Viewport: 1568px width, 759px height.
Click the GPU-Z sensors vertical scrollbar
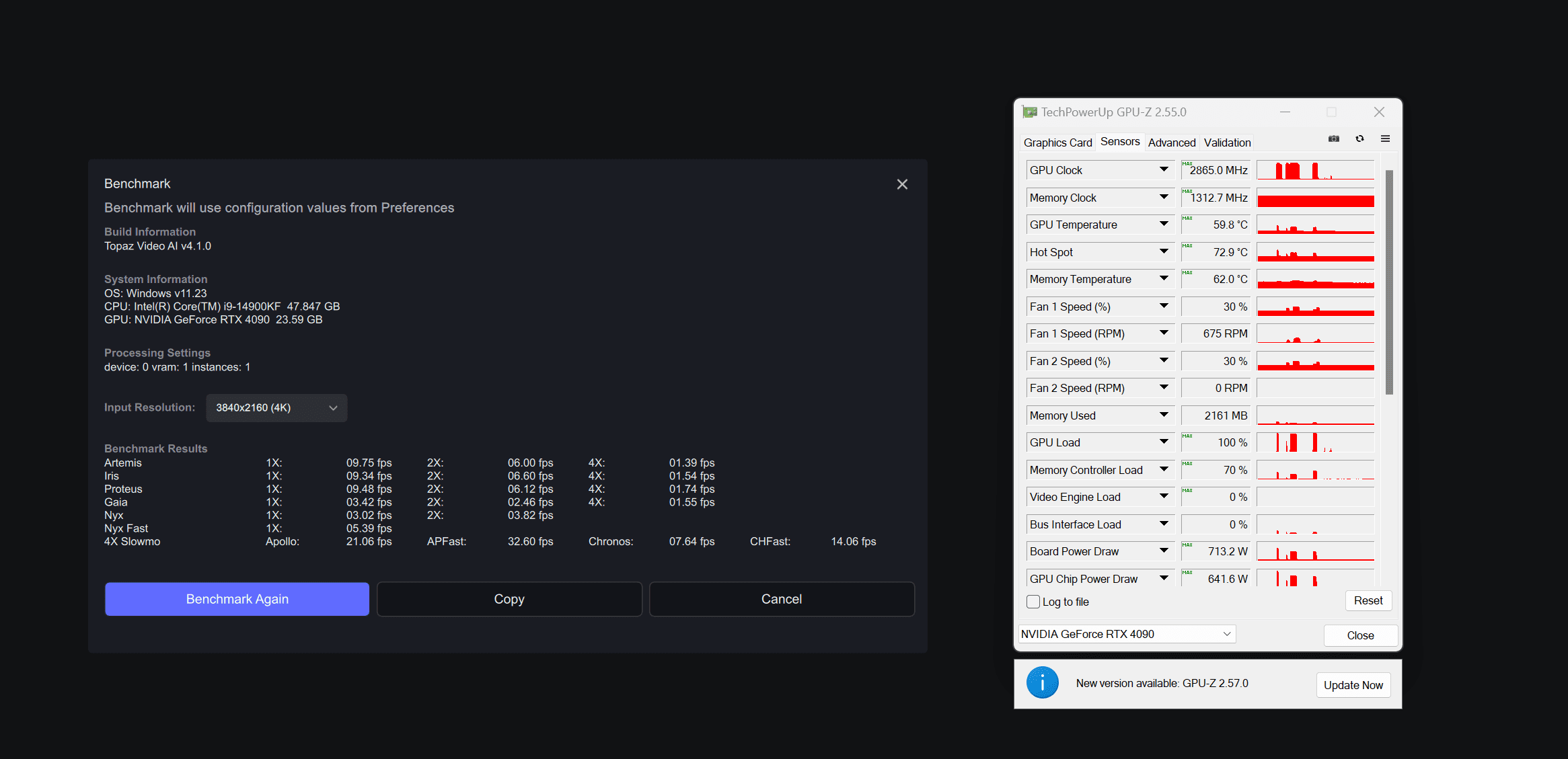pos(1389,282)
